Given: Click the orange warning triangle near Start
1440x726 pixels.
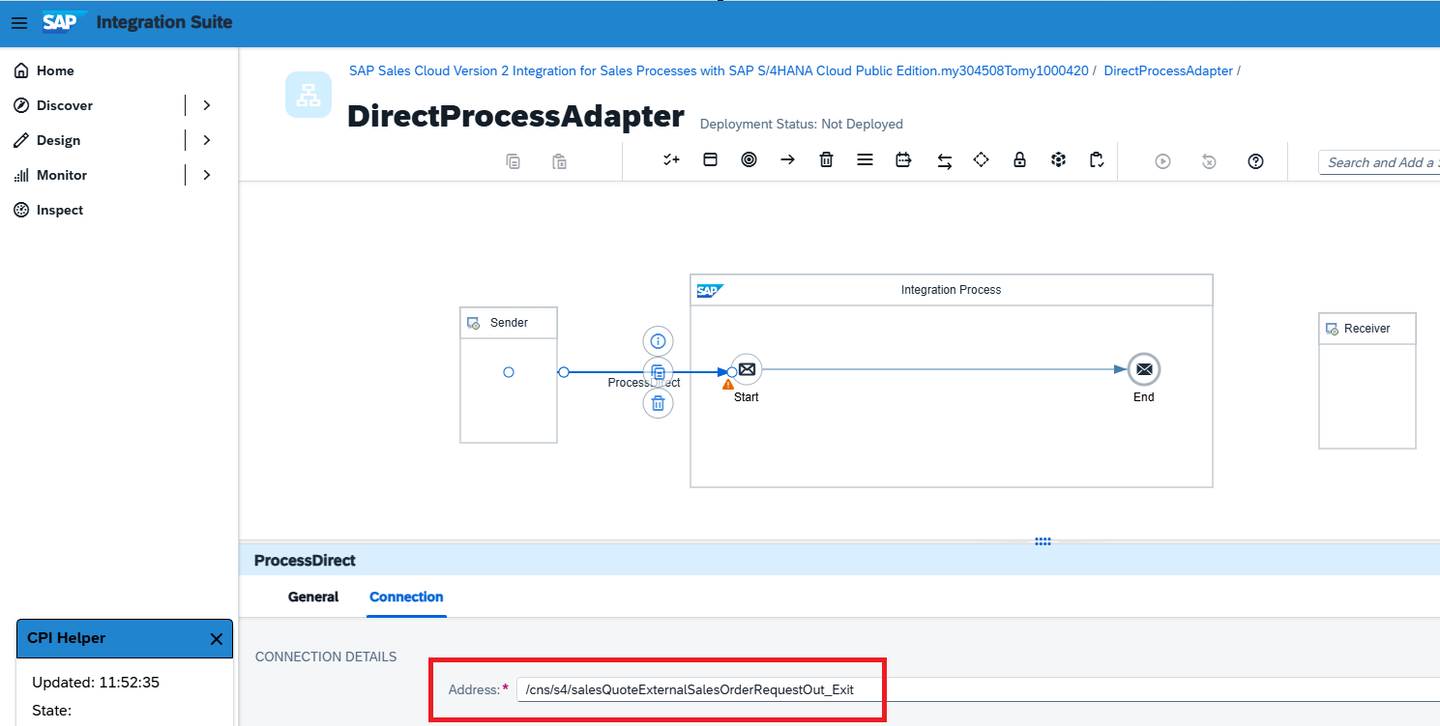Looking at the screenshot, I should (728, 384).
